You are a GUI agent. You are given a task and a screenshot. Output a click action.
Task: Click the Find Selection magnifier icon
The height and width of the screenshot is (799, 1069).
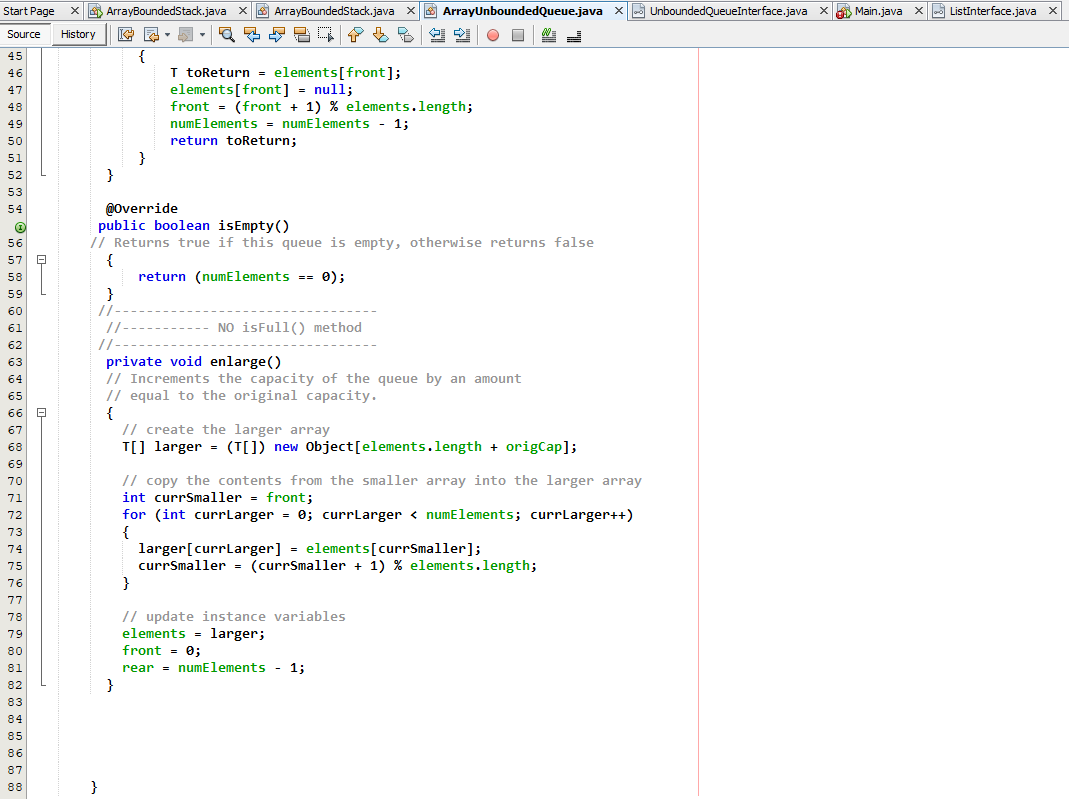pyautogui.click(x=226, y=35)
